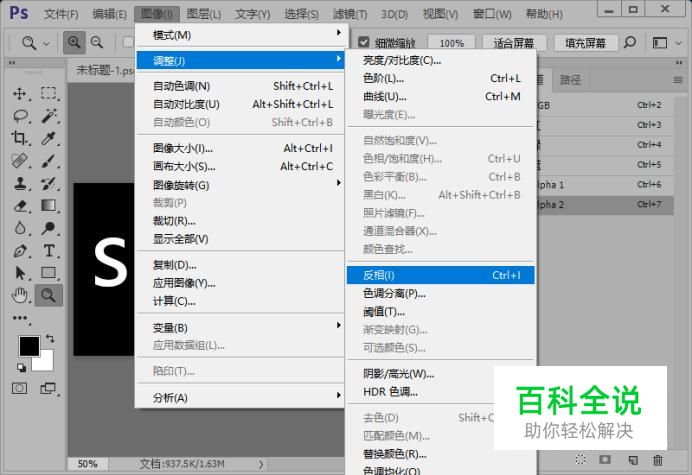Expand the 模式(M) submenu
The height and width of the screenshot is (475, 692).
[x=241, y=35]
